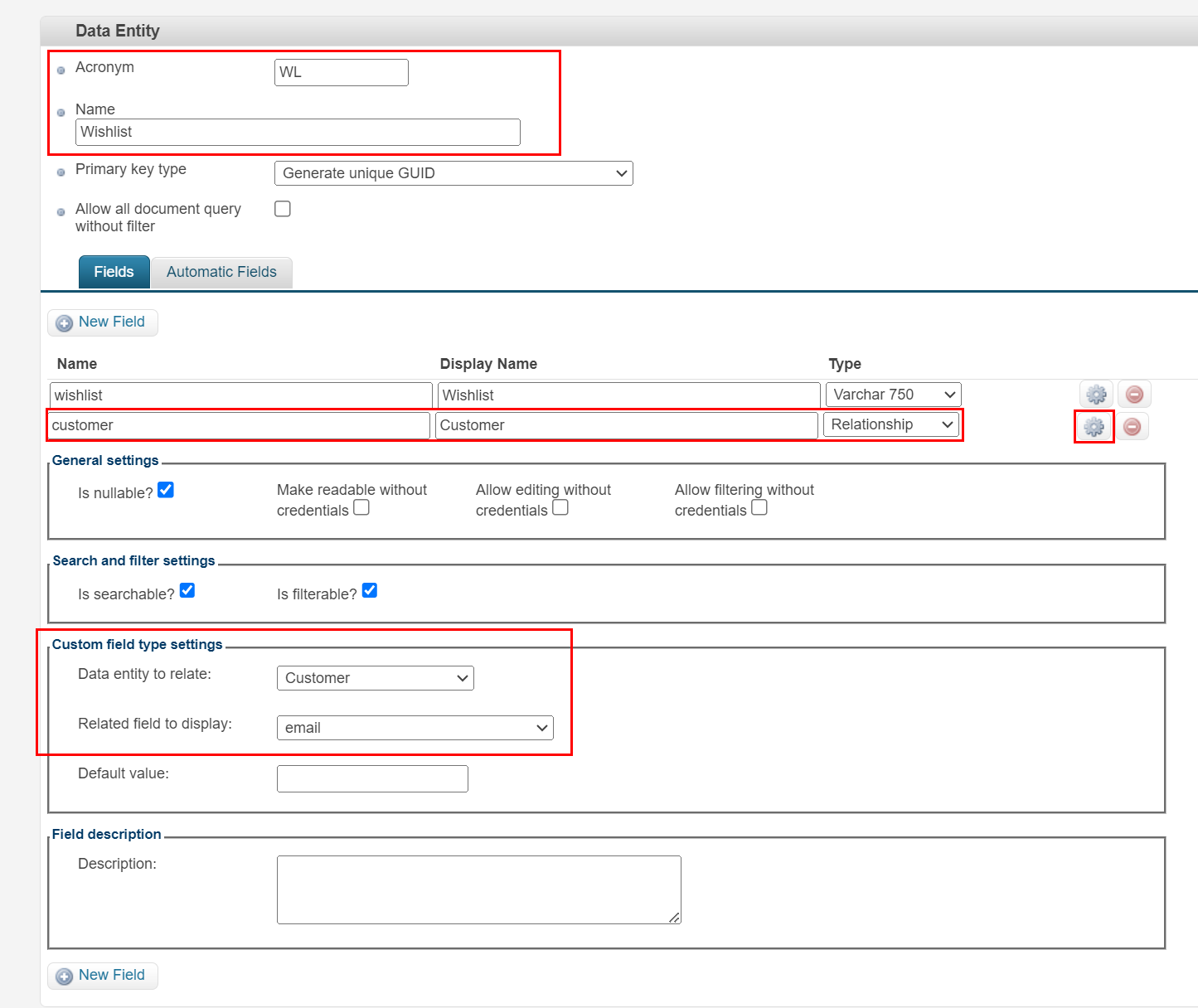This screenshot has width=1198, height=1008.
Task: Click plus icon on top New Field button
Action: click(x=65, y=322)
